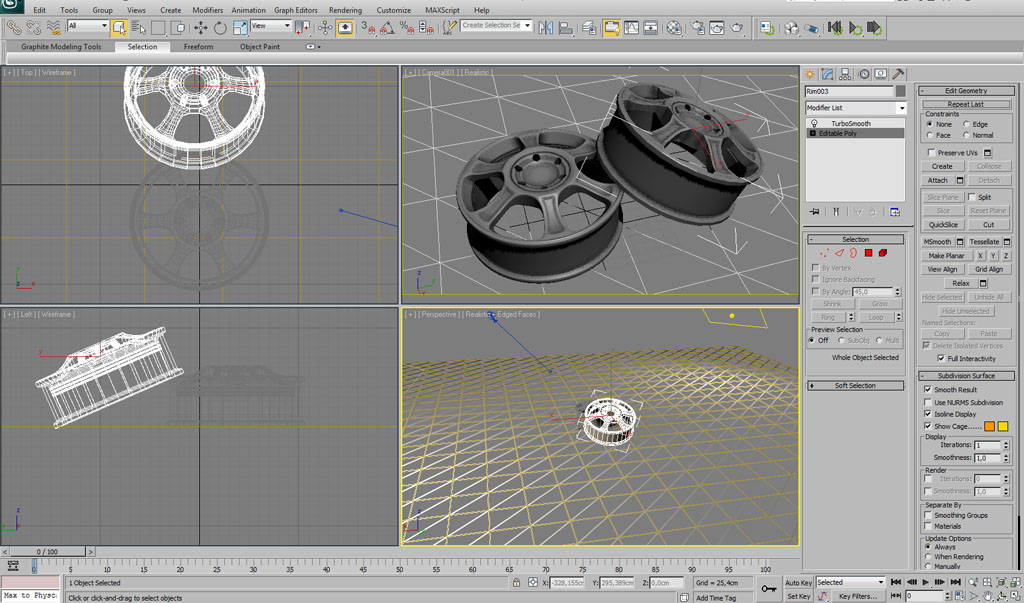Activate the Select and Rotate tool
Viewport: 1024px width, 603px height.
coord(220,27)
